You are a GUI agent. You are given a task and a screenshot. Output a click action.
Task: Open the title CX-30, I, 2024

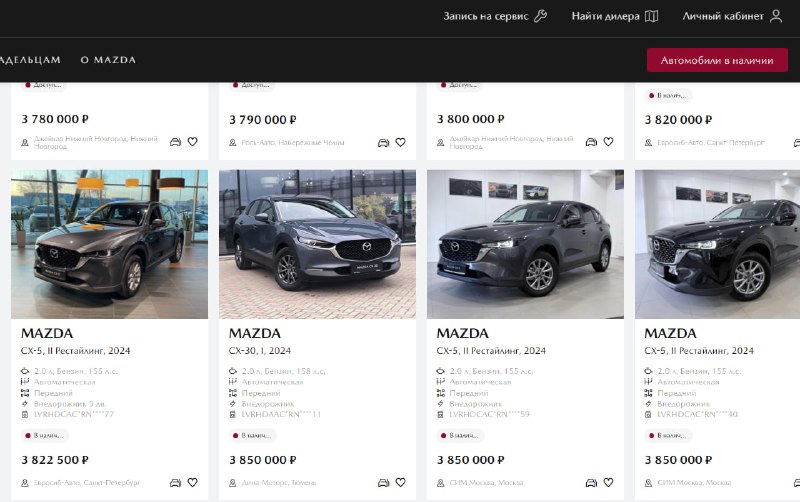pyautogui.click(x=260, y=350)
